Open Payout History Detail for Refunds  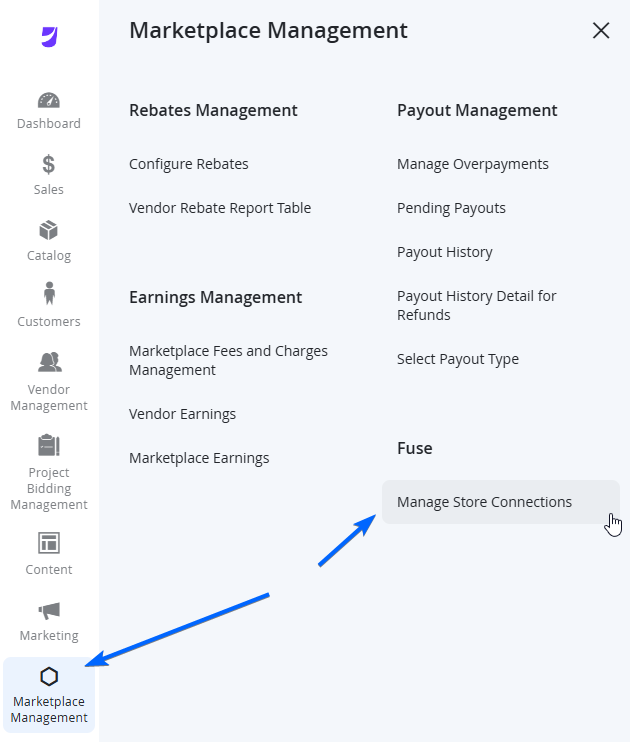click(477, 306)
